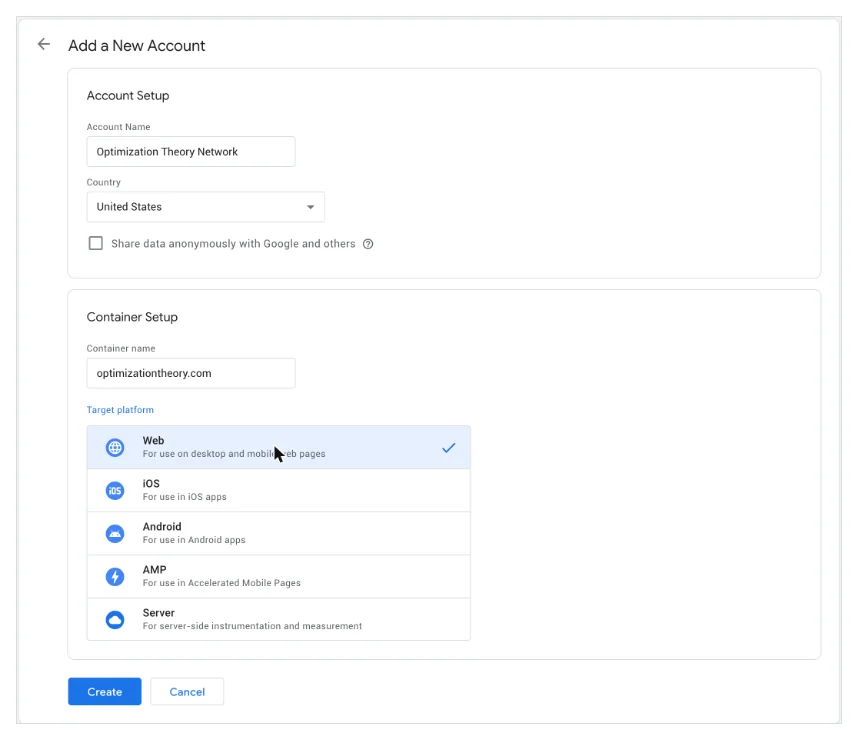The image size is (858, 740).
Task: Click 'Share data anonymously with Google' label
Action: click(233, 244)
